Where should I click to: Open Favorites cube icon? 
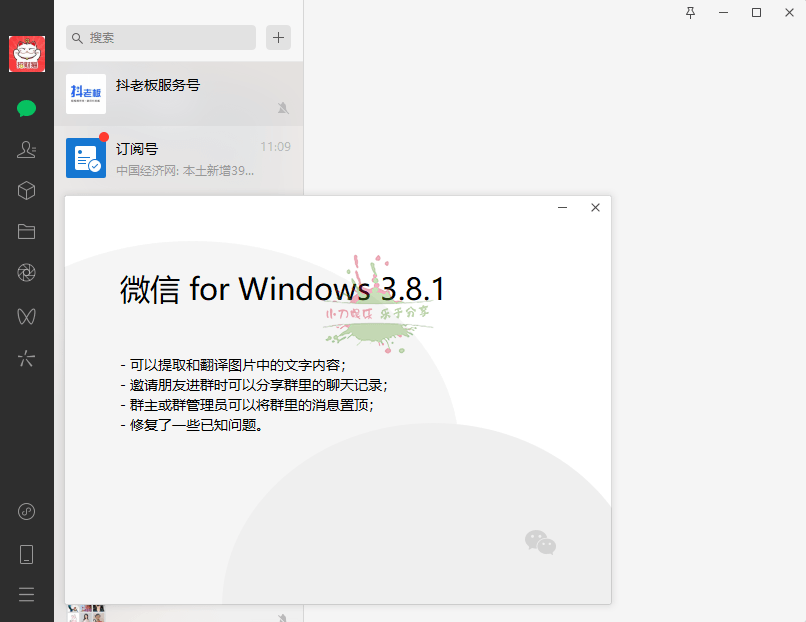(26, 191)
